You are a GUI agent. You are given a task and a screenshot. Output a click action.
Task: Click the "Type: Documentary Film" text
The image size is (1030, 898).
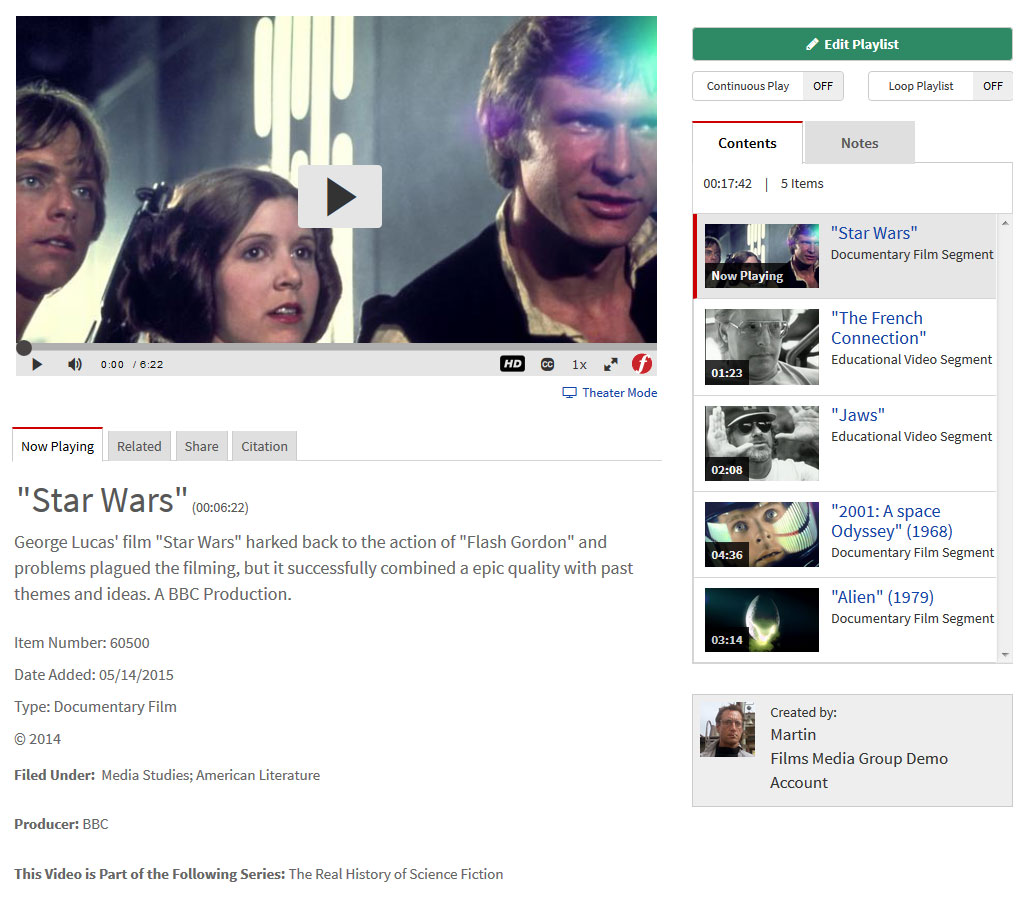[96, 707]
